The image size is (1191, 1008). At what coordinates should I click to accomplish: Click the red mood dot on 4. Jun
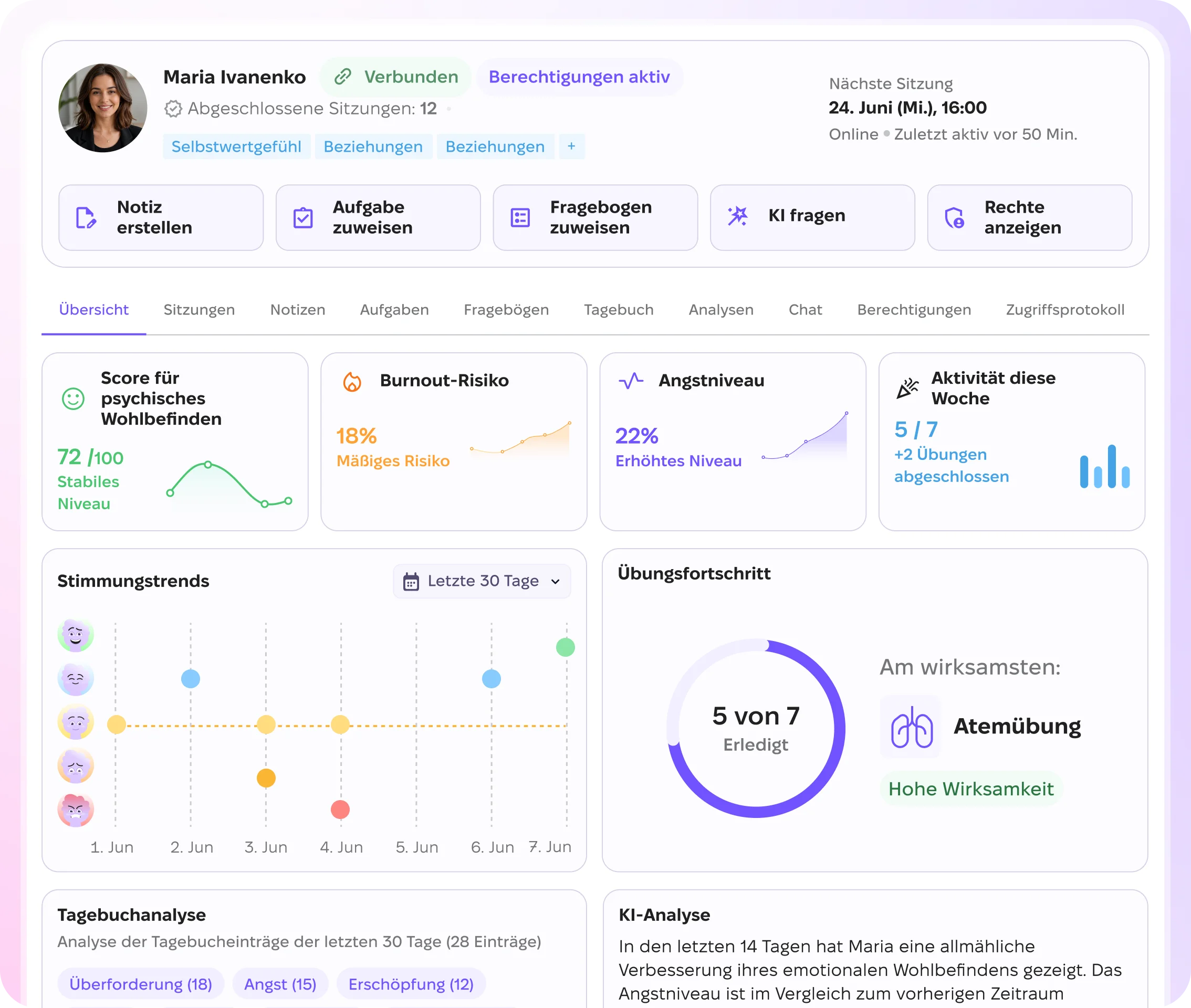point(340,810)
